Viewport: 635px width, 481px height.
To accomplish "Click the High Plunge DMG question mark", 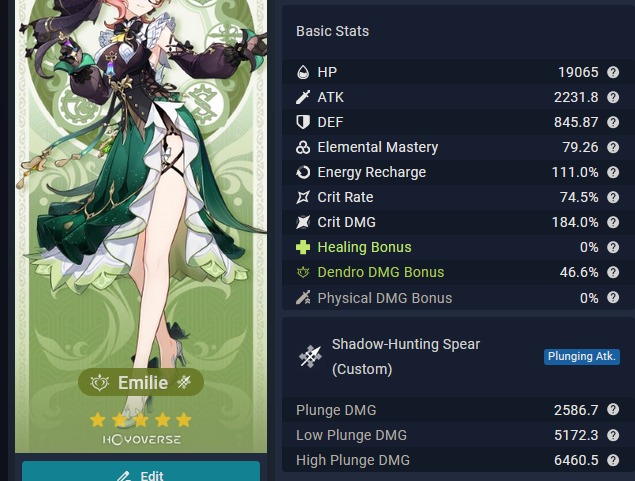I will [x=613, y=460].
